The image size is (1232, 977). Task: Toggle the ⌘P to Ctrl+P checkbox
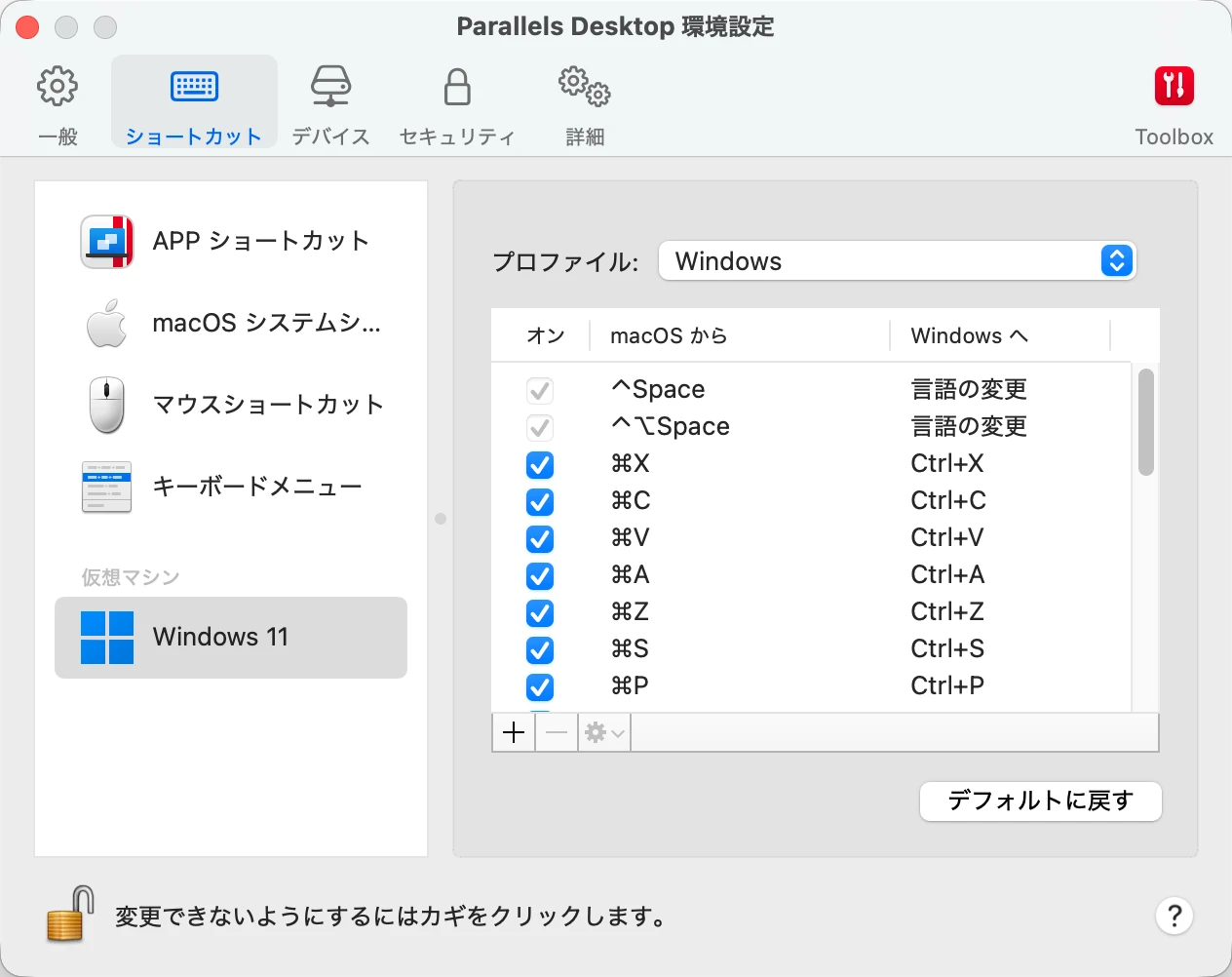coord(540,687)
